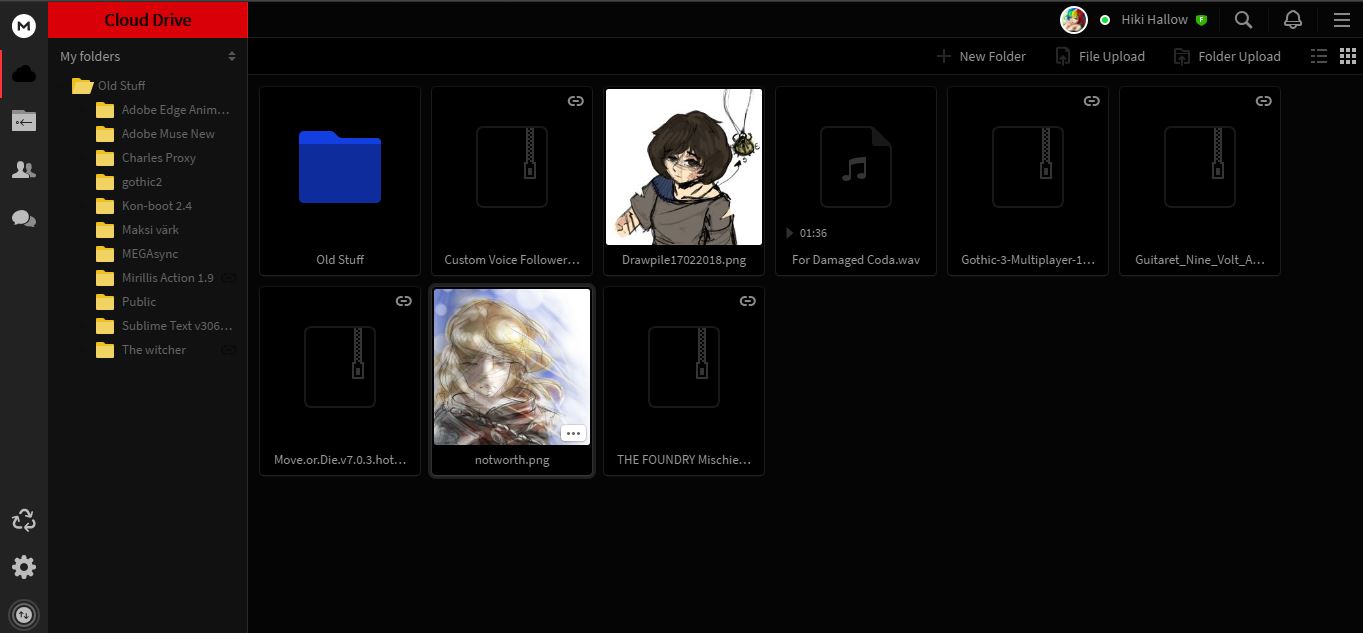Open the top-right hamburger menu
This screenshot has width=1363, height=633.
point(1341,19)
